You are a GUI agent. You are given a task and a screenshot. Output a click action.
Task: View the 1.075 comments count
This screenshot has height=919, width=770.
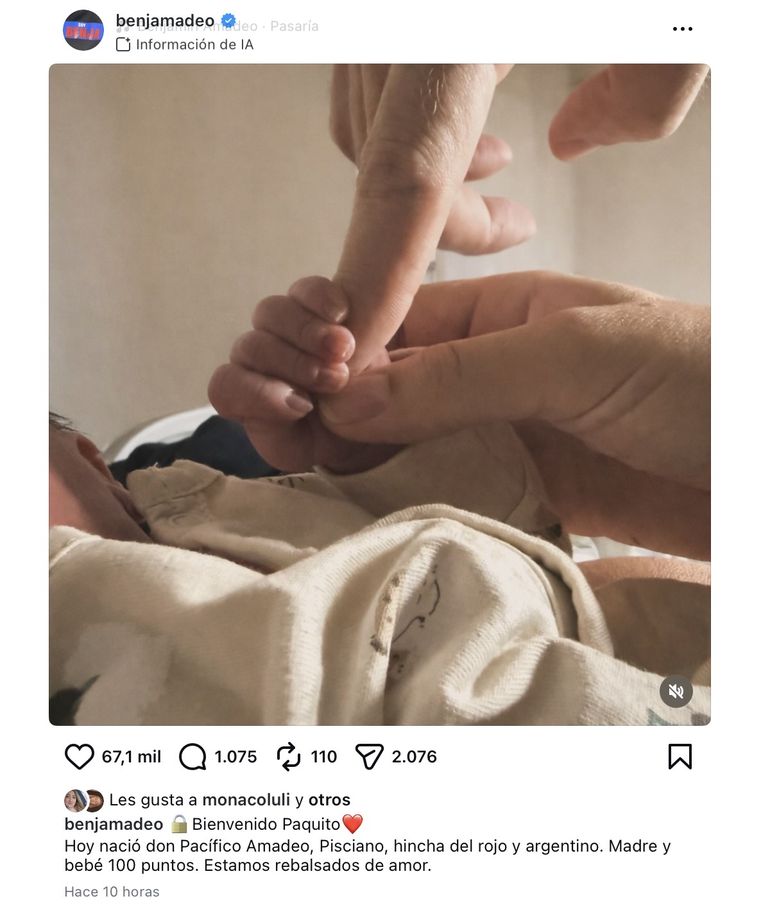coord(236,757)
